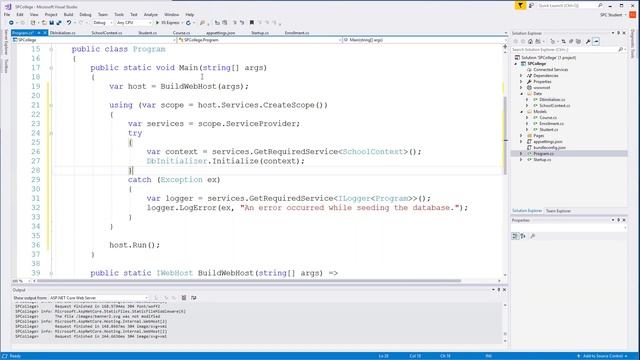Click the user account avatar icon

(x=632, y=15)
